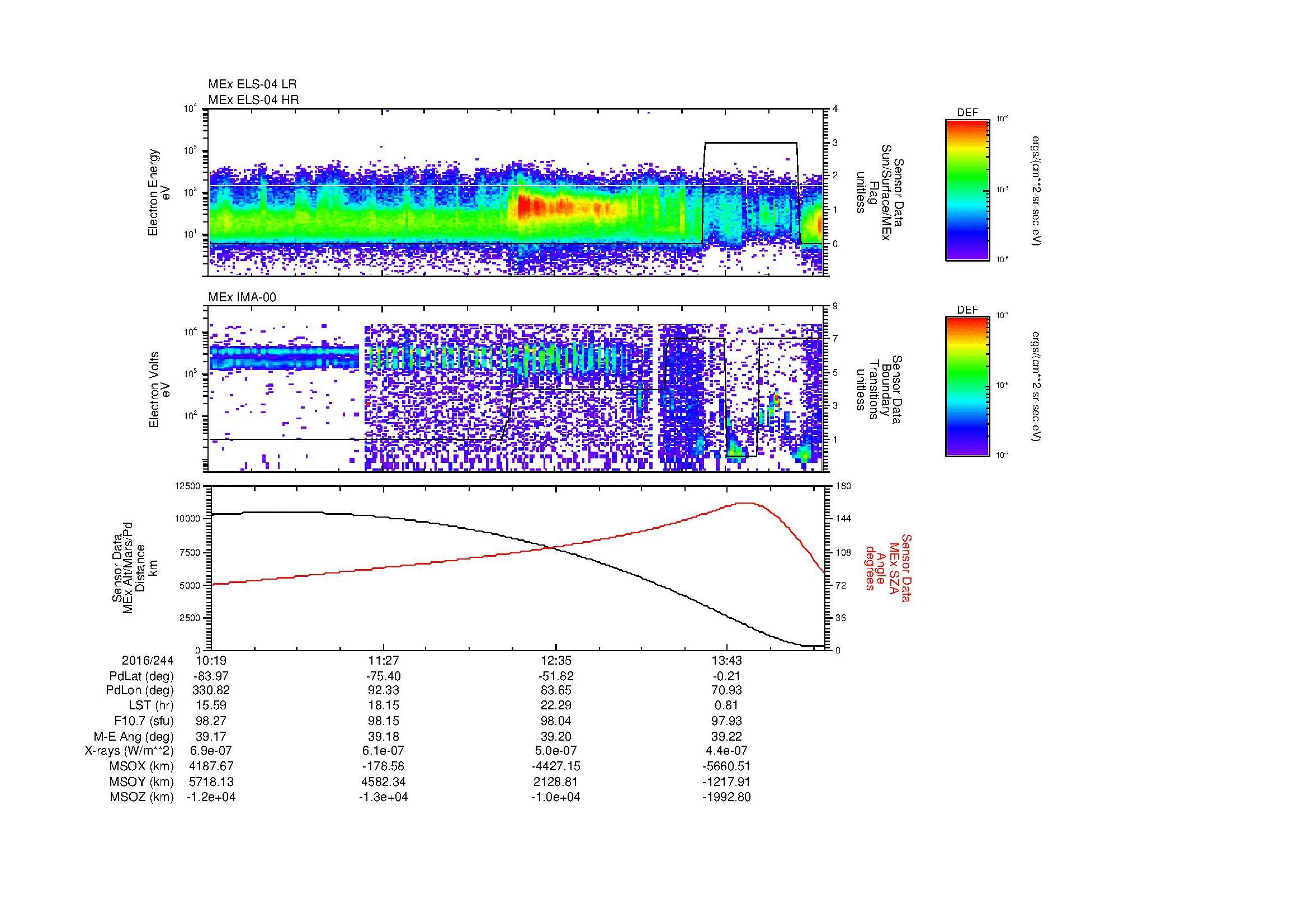
Task: Click PdLat value -0.21
Action: [x=726, y=676]
